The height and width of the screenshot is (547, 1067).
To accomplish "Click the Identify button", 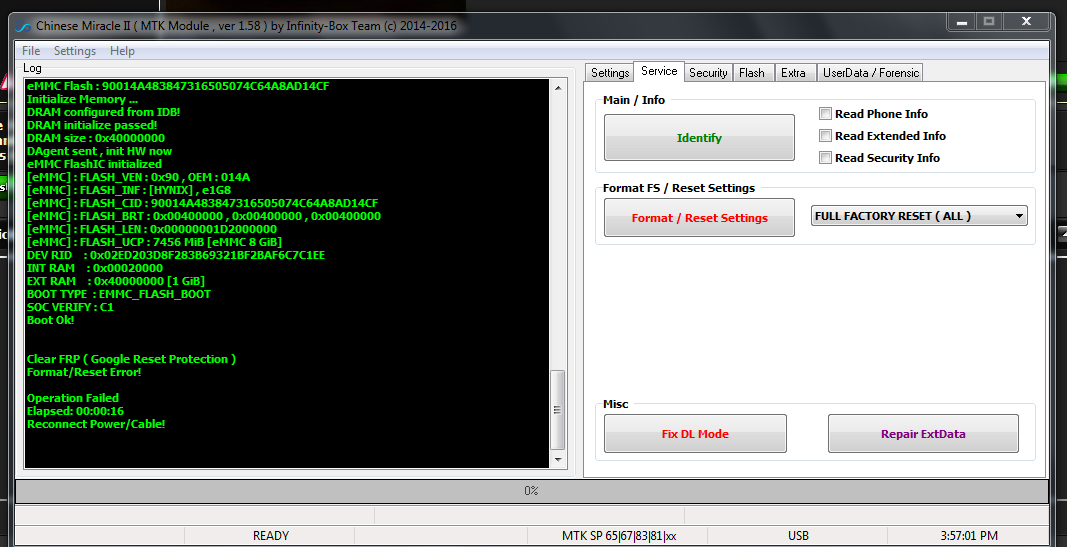I will 699,137.
